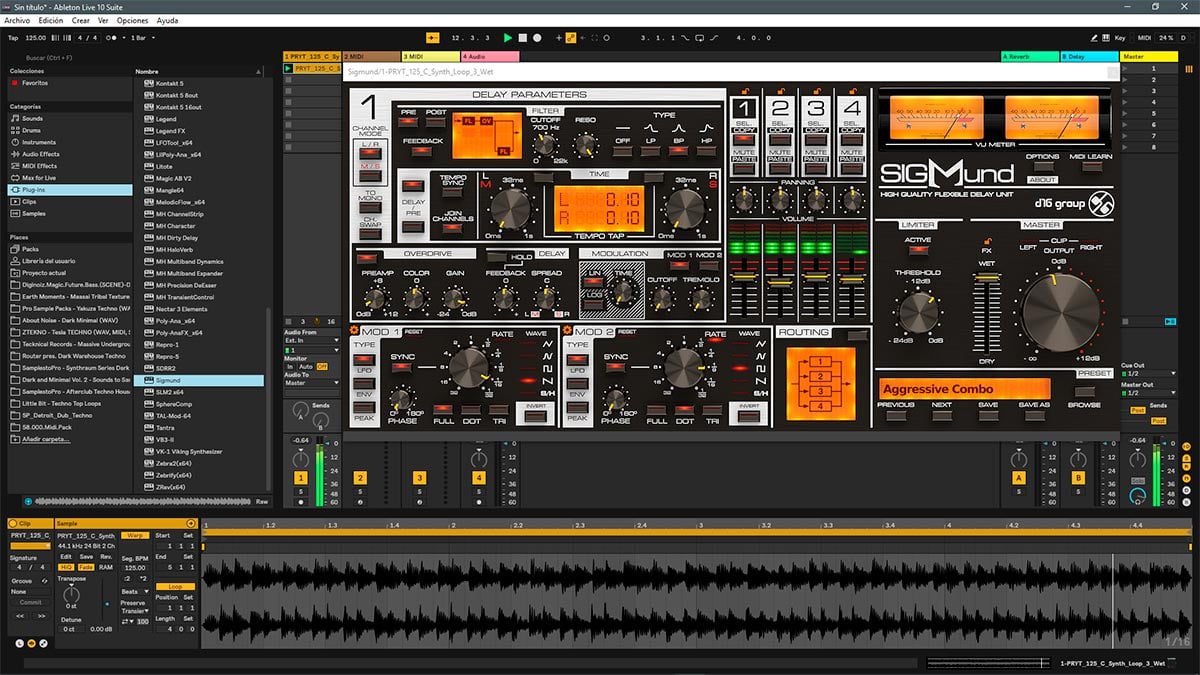
Task: Switch the filter PRE button in Sigmund
Action: coord(408,122)
